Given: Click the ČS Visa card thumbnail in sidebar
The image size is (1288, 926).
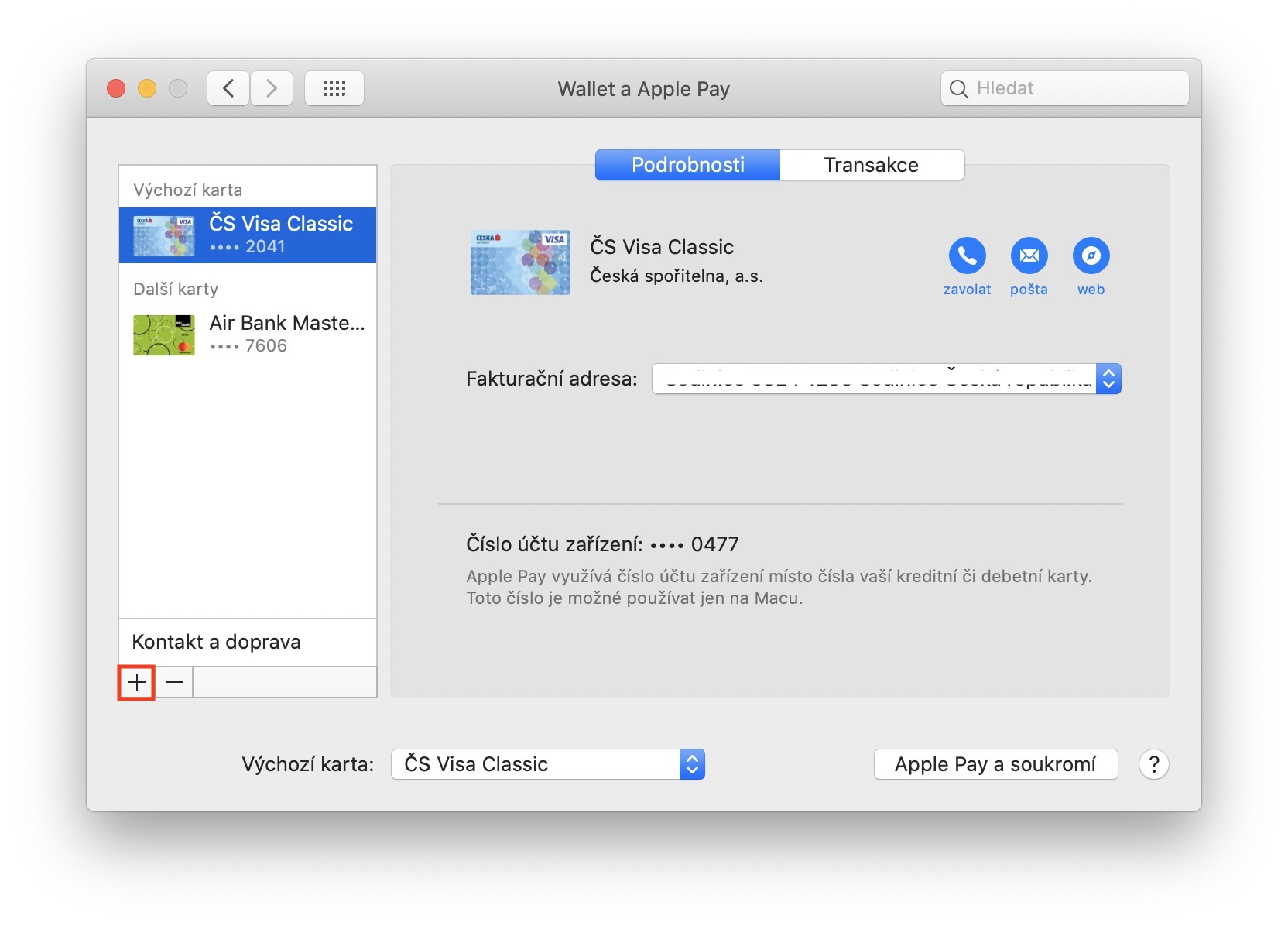Looking at the screenshot, I should tap(164, 235).
